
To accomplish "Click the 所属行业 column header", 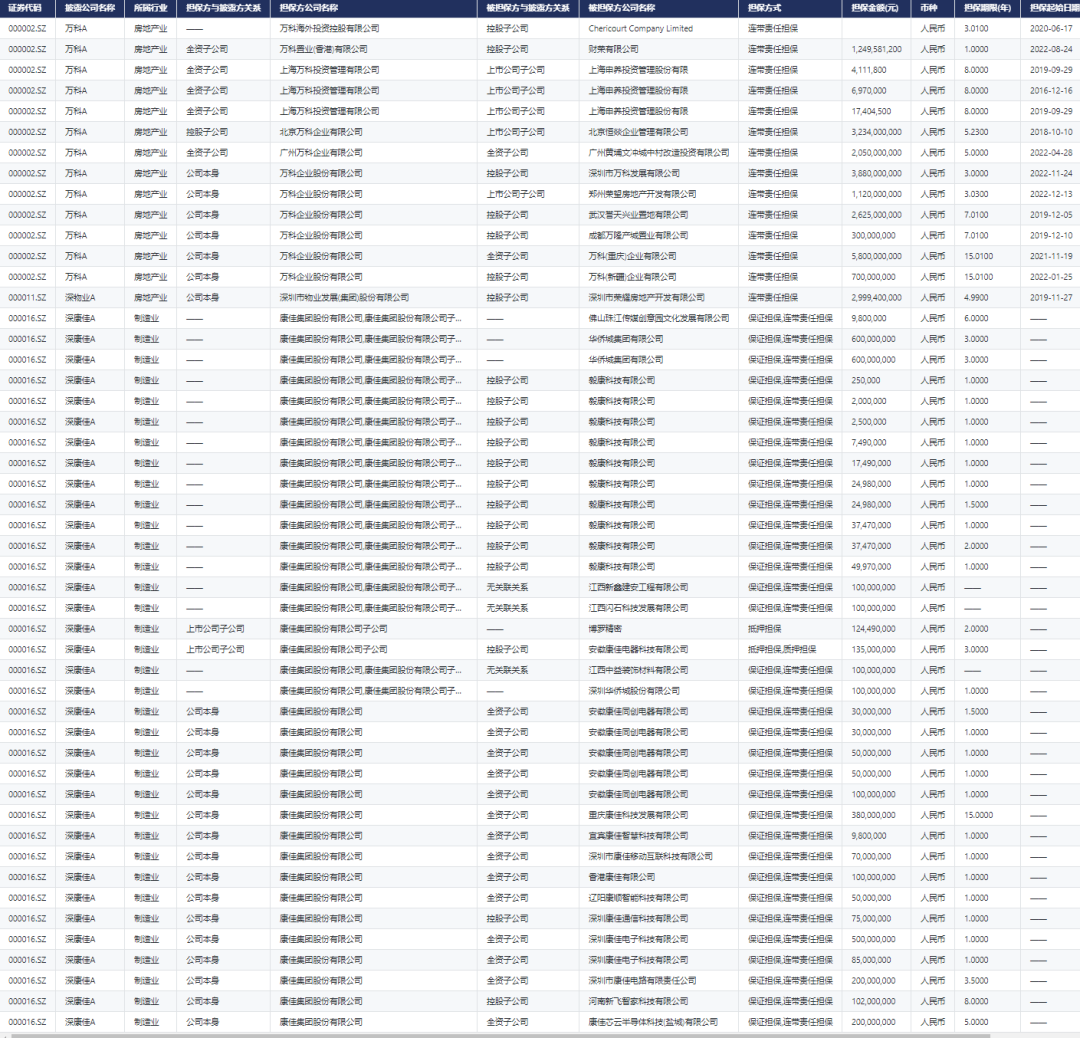I will (x=150, y=8).
